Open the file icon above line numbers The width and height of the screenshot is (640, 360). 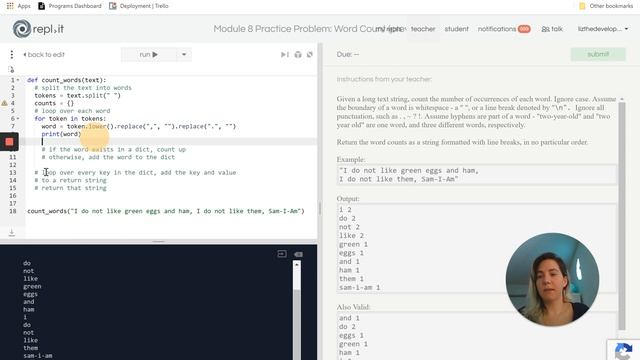pos(11,69)
